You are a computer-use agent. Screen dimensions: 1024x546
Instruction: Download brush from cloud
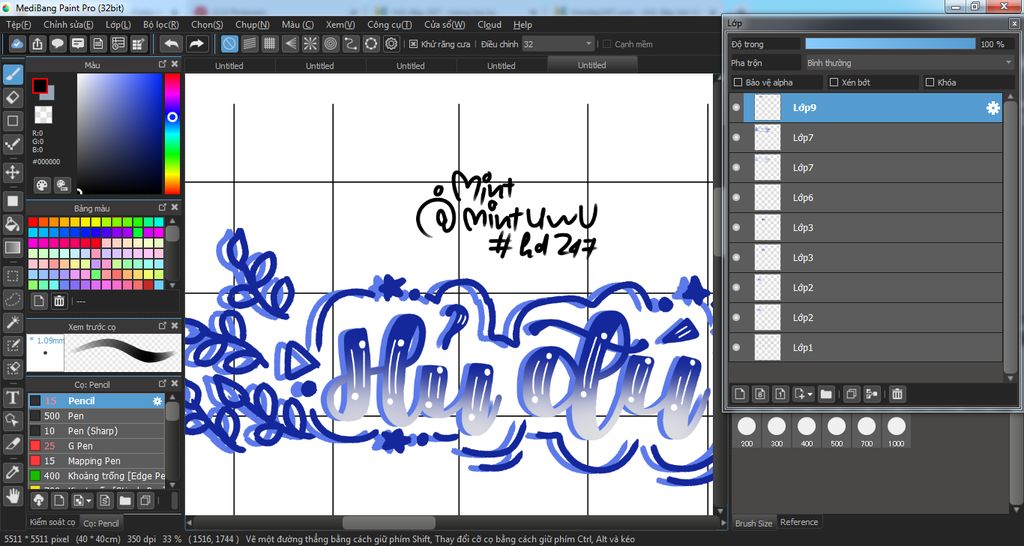39,500
